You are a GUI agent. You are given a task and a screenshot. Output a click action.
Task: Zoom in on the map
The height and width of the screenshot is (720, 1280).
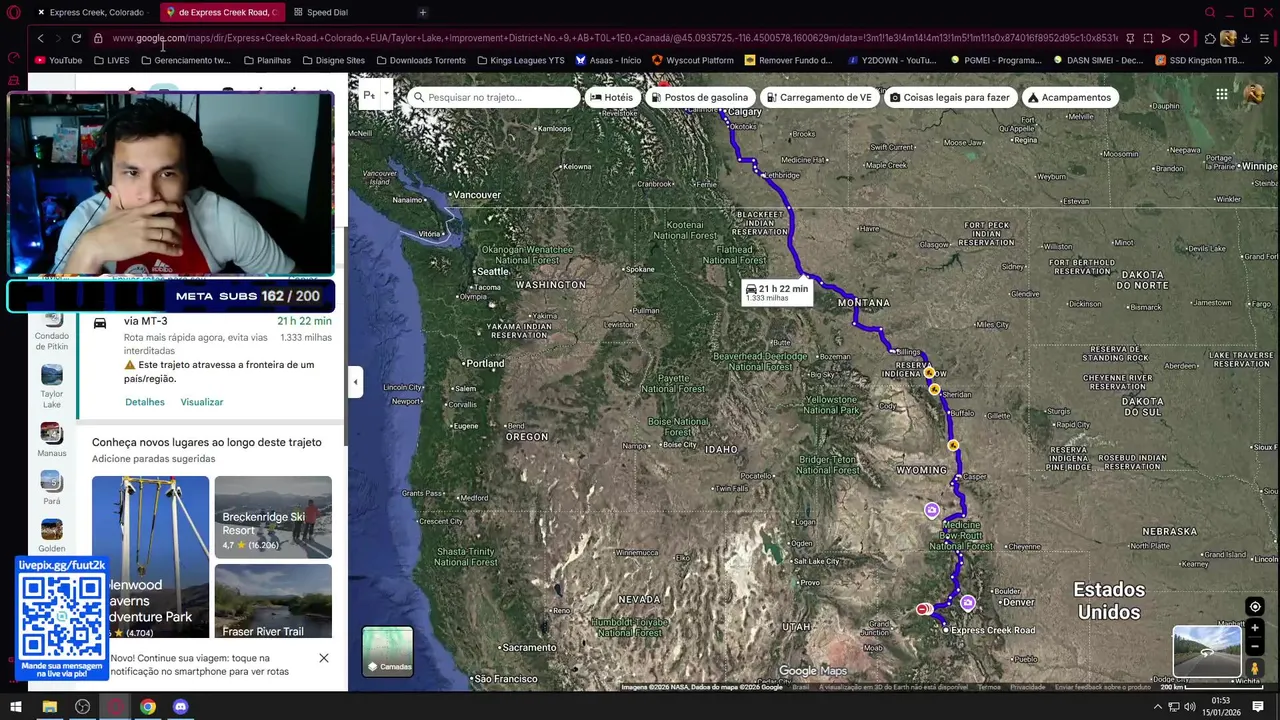tap(1255, 628)
